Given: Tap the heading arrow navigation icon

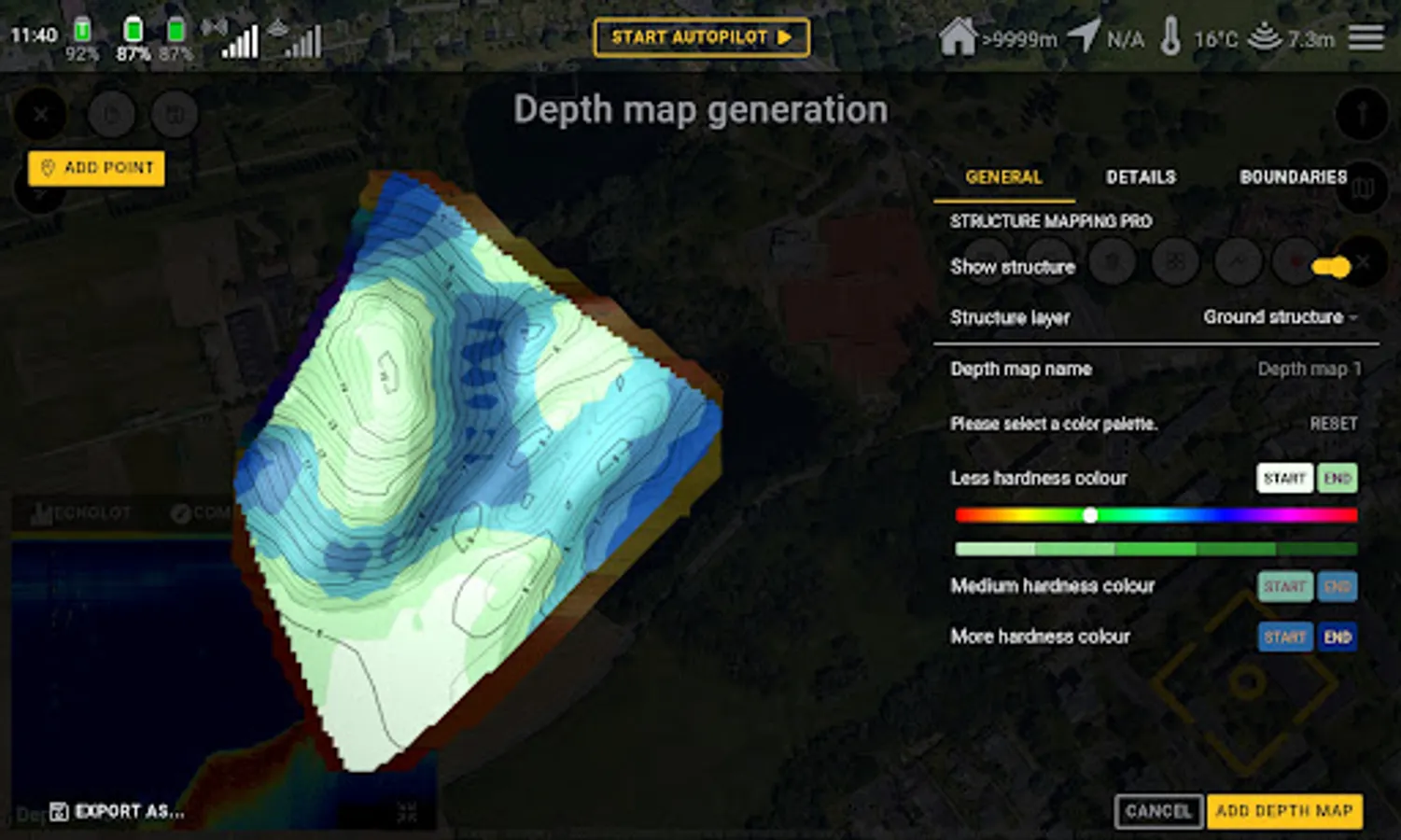Looking at the screenshot, I should pyautogui.click(x=1083, y=35).
